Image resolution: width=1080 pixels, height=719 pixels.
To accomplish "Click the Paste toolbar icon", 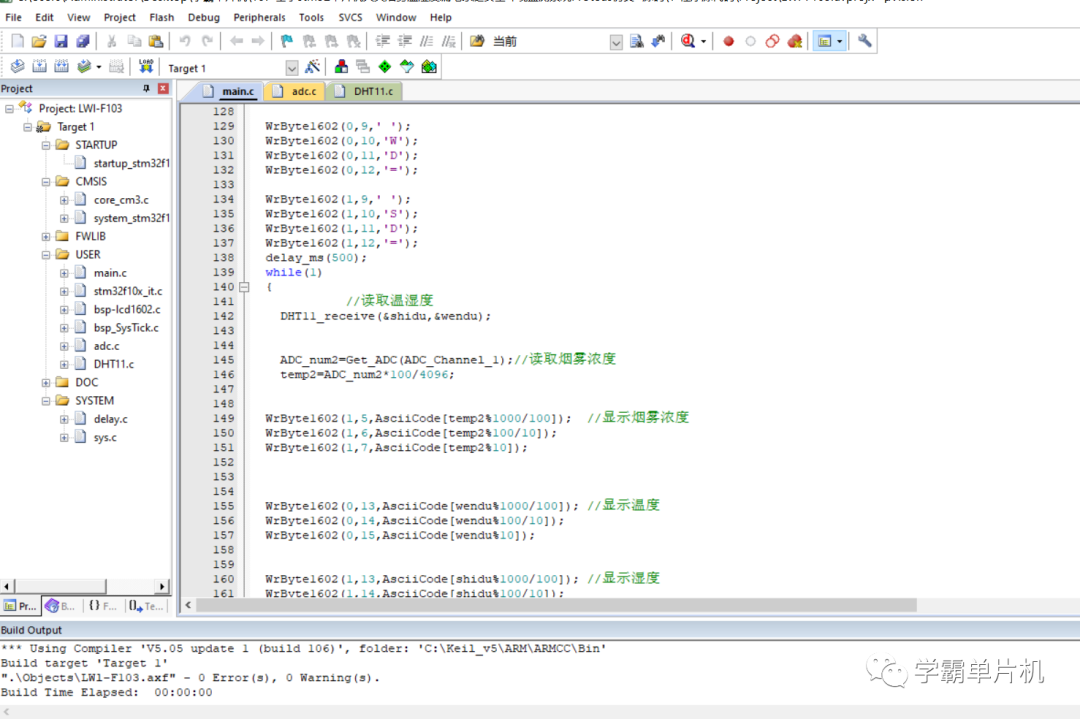I will click(x=156, y=41).
